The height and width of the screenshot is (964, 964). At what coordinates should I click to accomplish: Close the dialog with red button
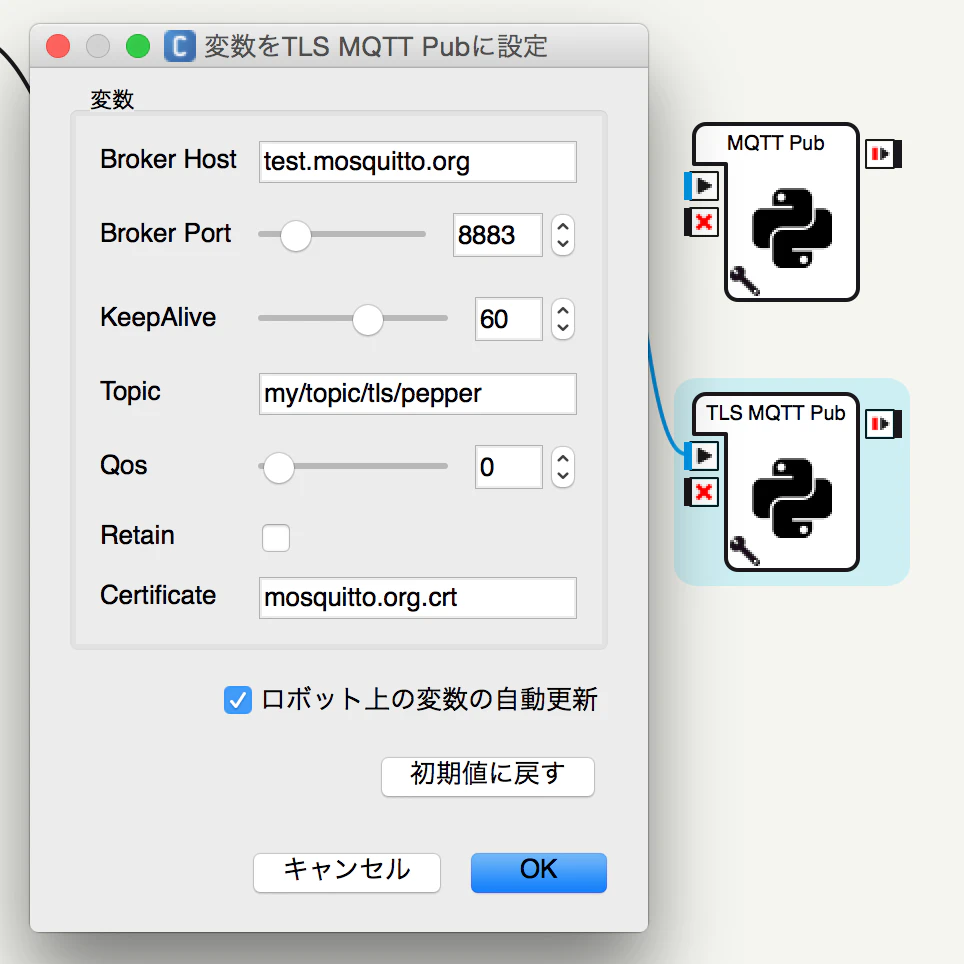tap(58, 46)
